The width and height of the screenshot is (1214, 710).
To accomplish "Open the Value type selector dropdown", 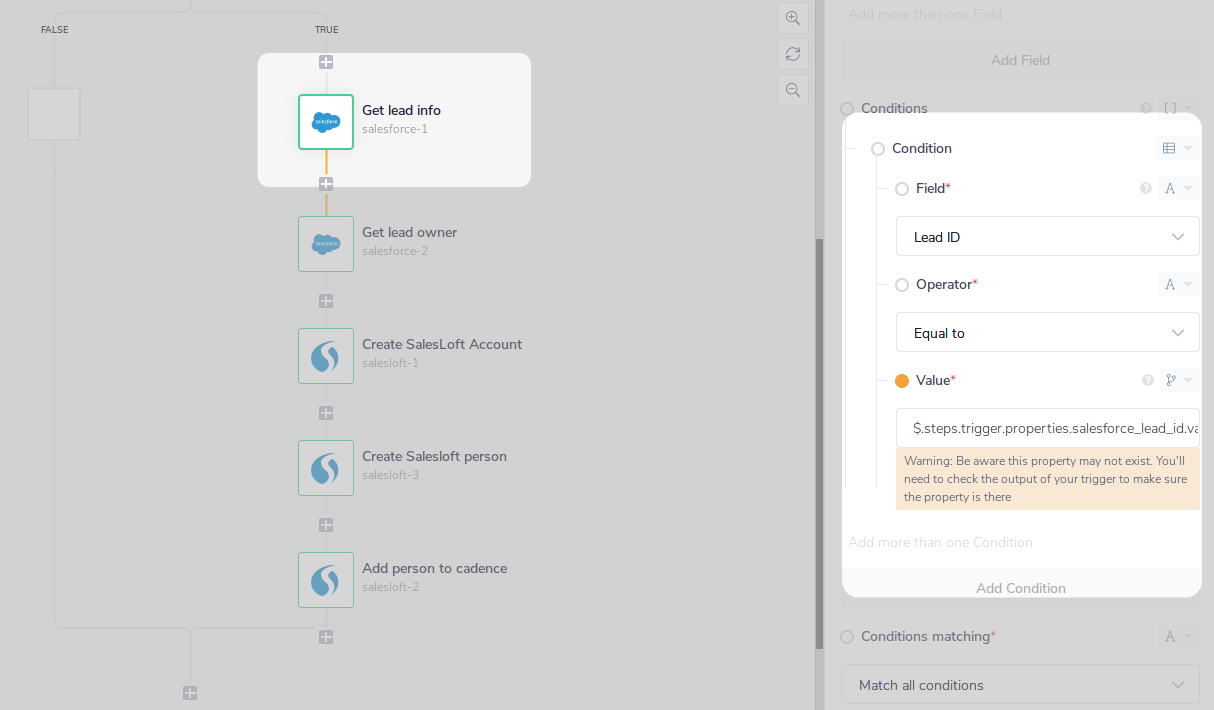I will tap(1178, 380).
